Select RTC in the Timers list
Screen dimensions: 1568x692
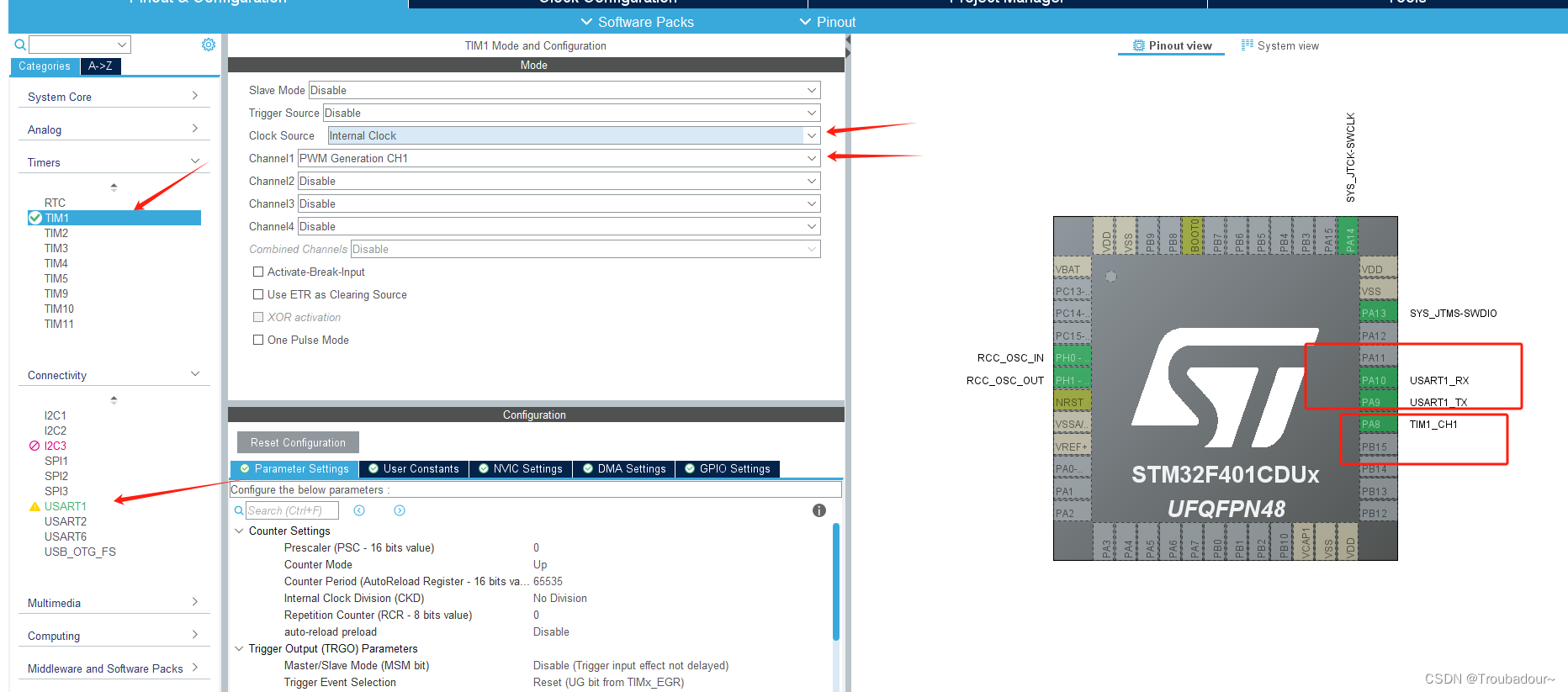click(x=55, y=203)
